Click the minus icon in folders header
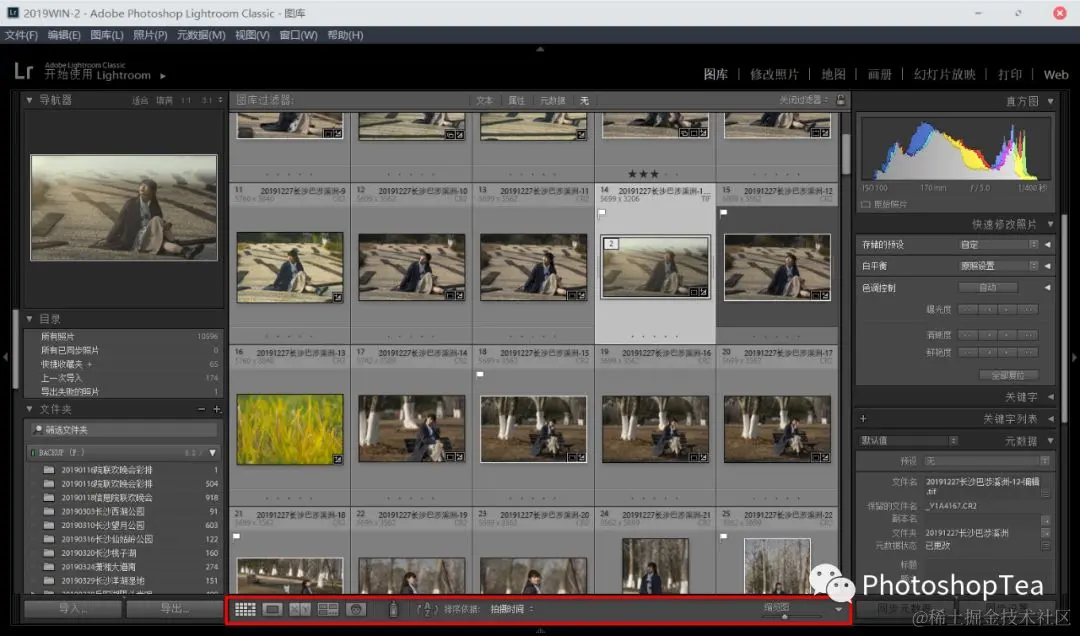 201,409
